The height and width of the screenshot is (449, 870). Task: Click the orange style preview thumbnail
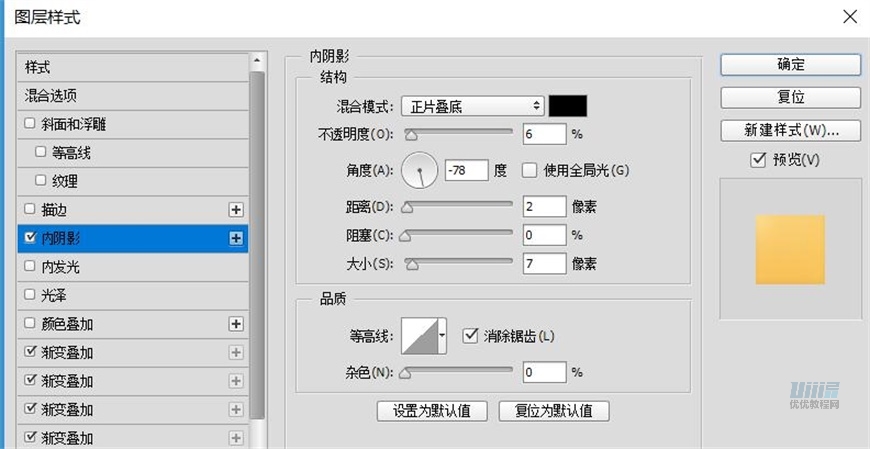coord(790,250)
